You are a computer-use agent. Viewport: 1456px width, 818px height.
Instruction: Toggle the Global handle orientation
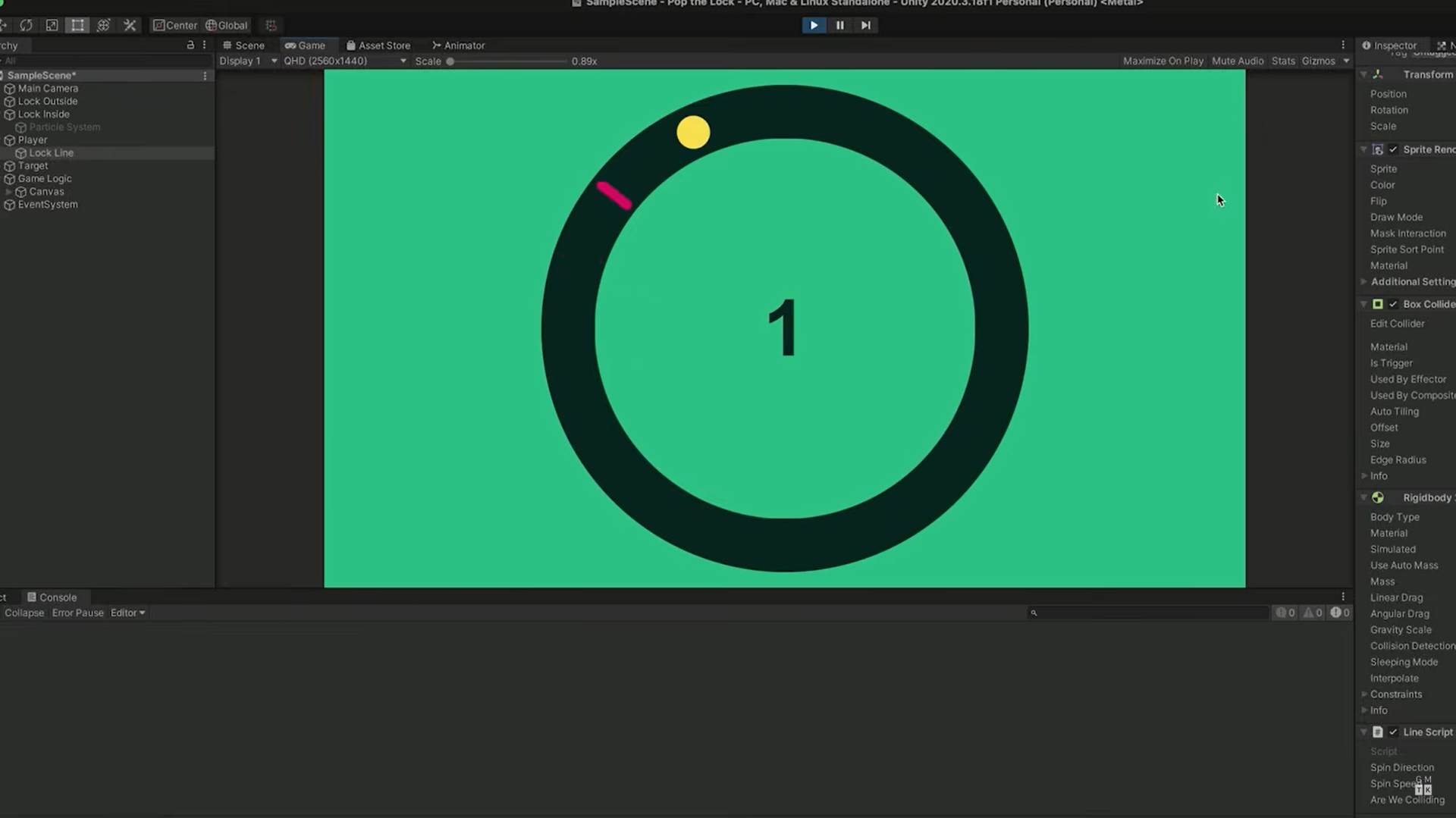(x=225, y=25)
